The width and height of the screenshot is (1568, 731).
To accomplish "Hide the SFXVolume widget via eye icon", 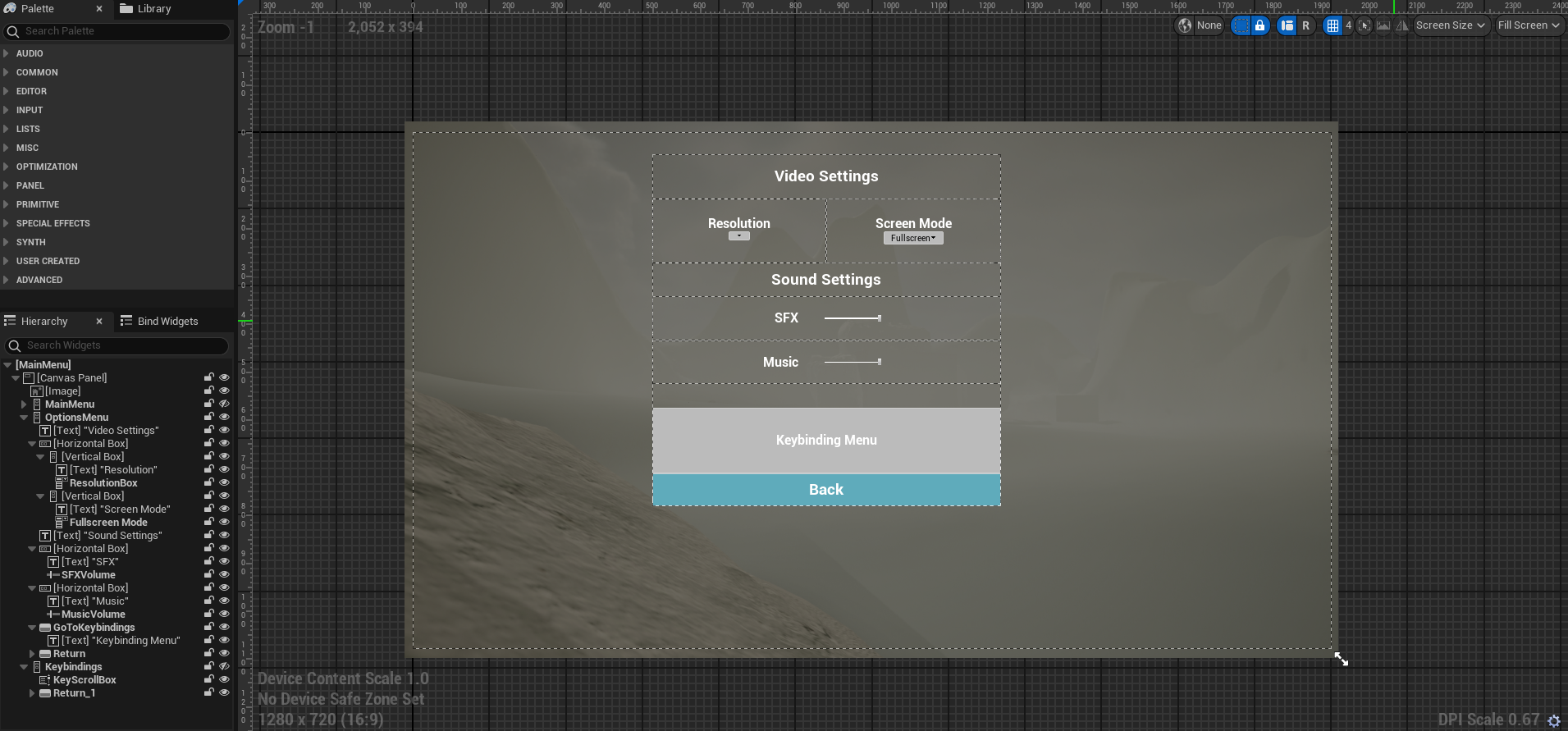I will point(224,574).
